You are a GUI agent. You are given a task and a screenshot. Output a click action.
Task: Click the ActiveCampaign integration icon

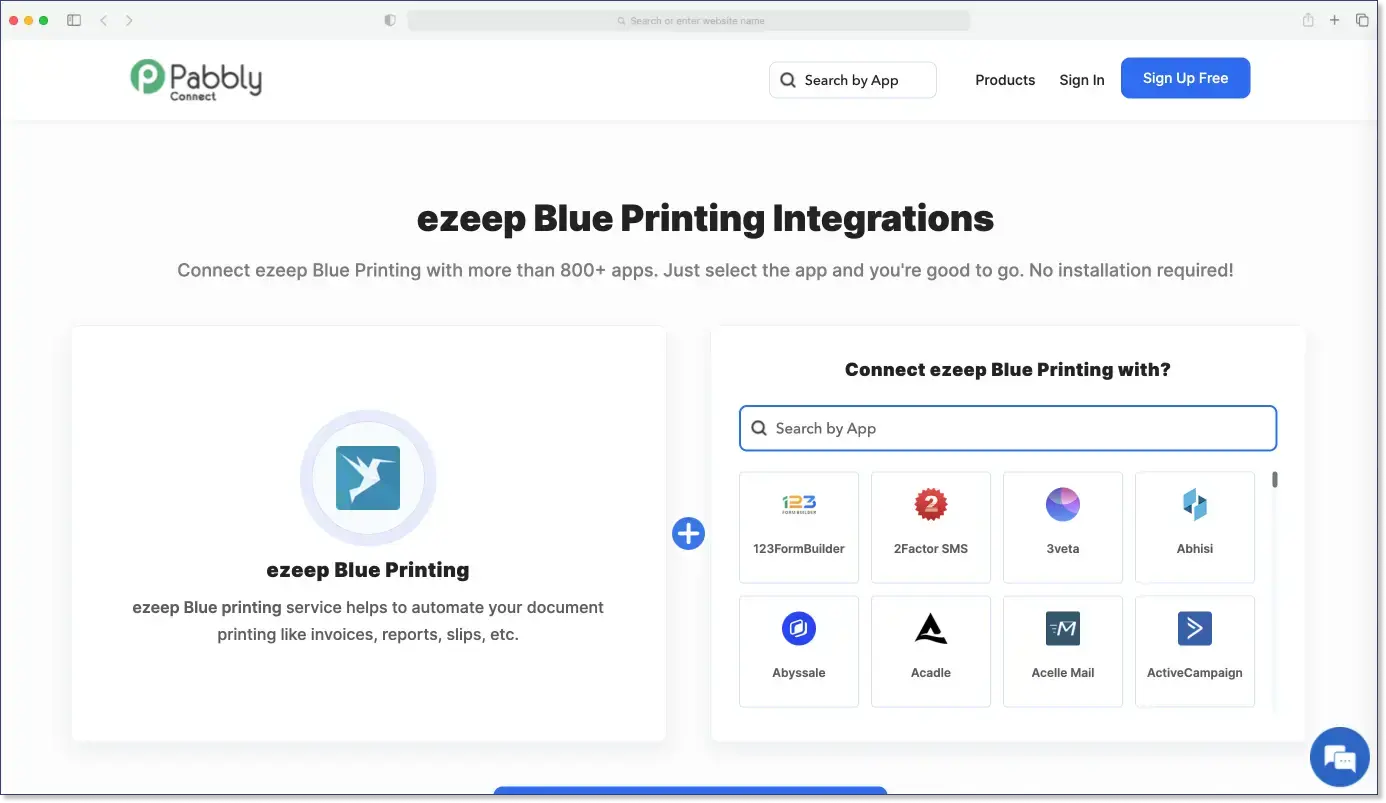(1194, 628)
